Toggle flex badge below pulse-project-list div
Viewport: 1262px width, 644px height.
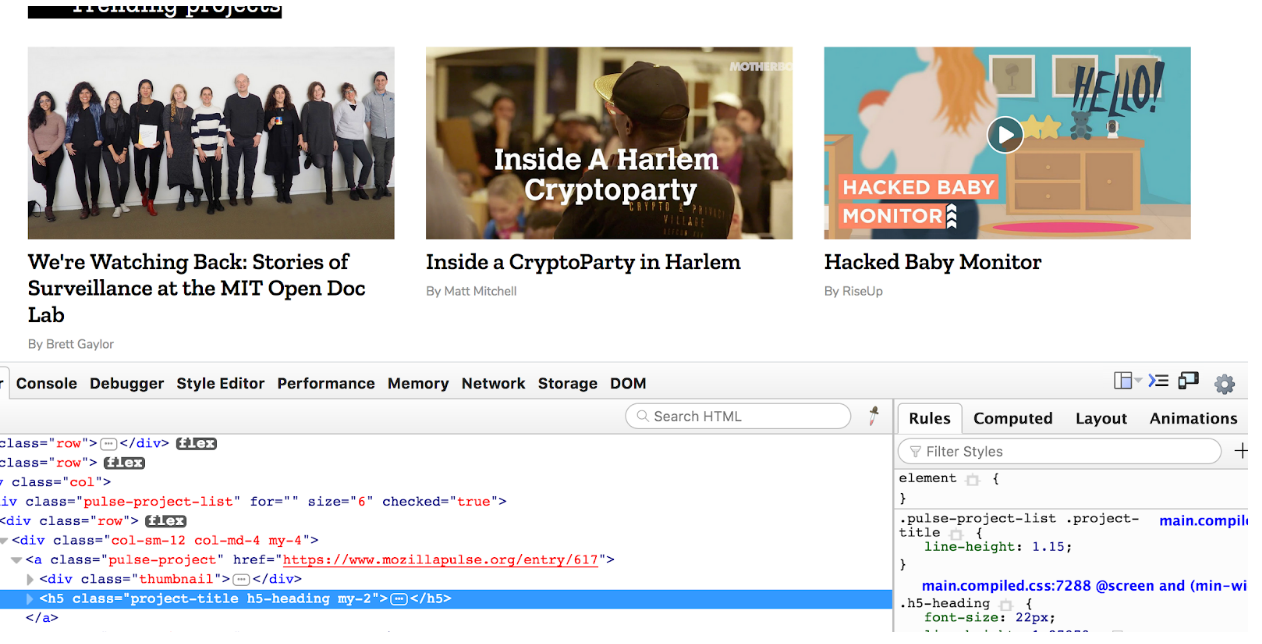click(165, 521)
